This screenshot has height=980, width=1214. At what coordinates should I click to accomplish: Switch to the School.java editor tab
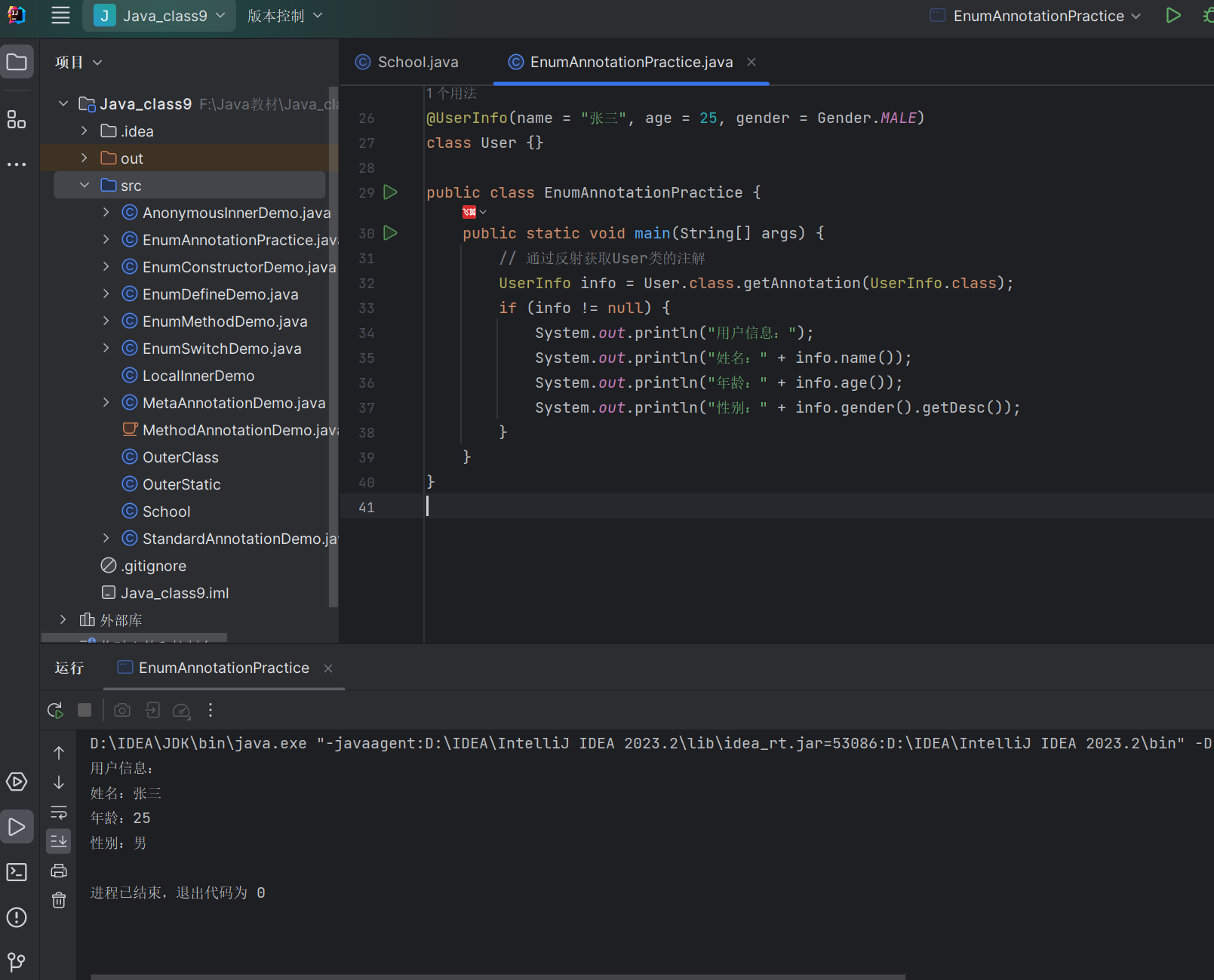pyautogui.click(x=417, y=62)
